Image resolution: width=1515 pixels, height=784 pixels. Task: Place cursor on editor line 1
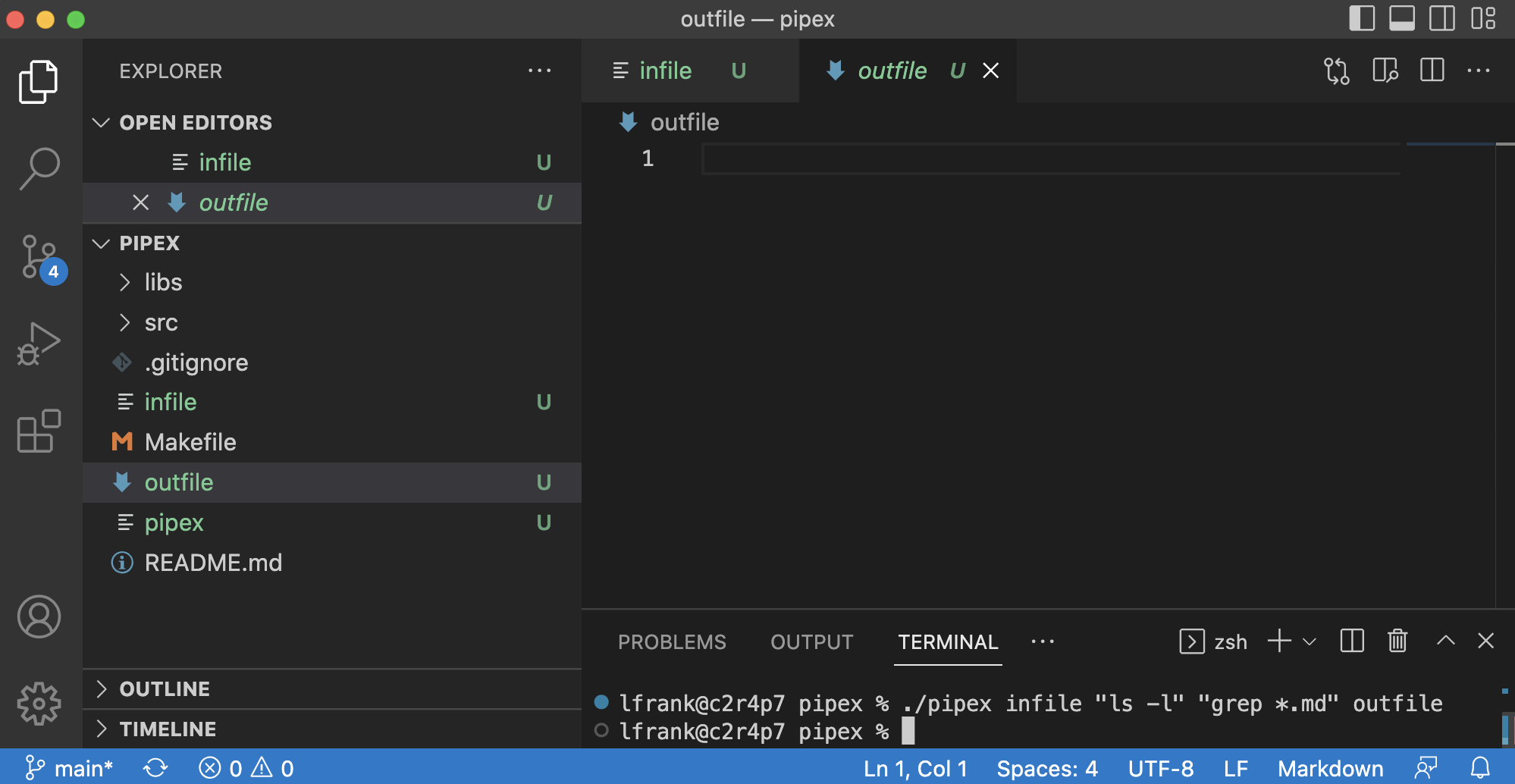coord(1051,158)
